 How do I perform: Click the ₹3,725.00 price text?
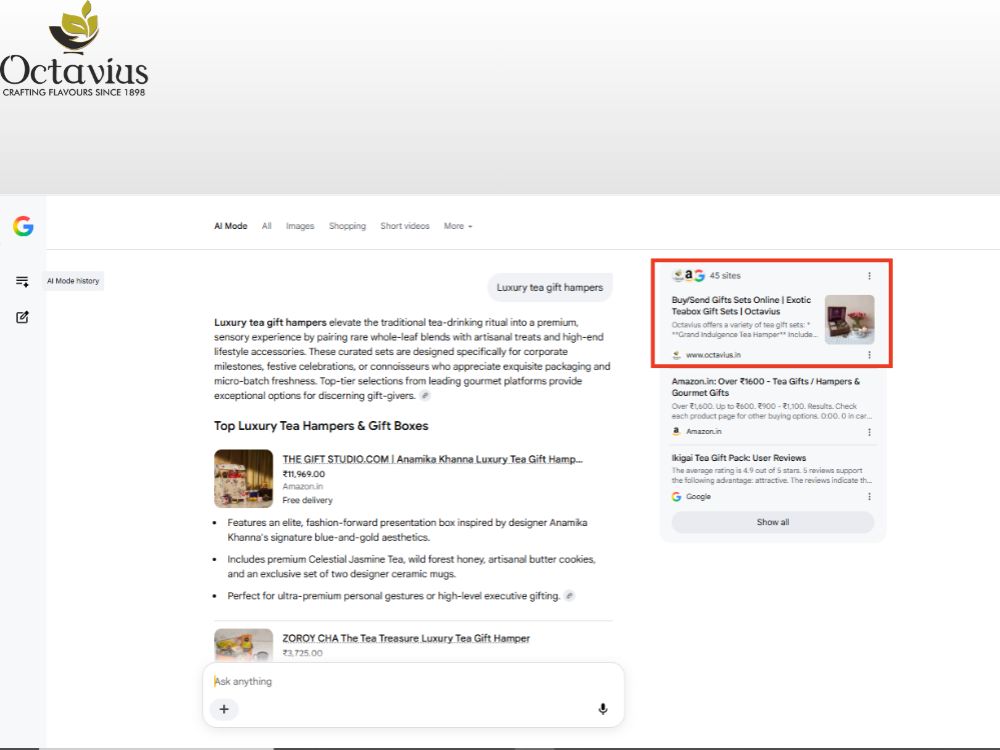(302, 653)
